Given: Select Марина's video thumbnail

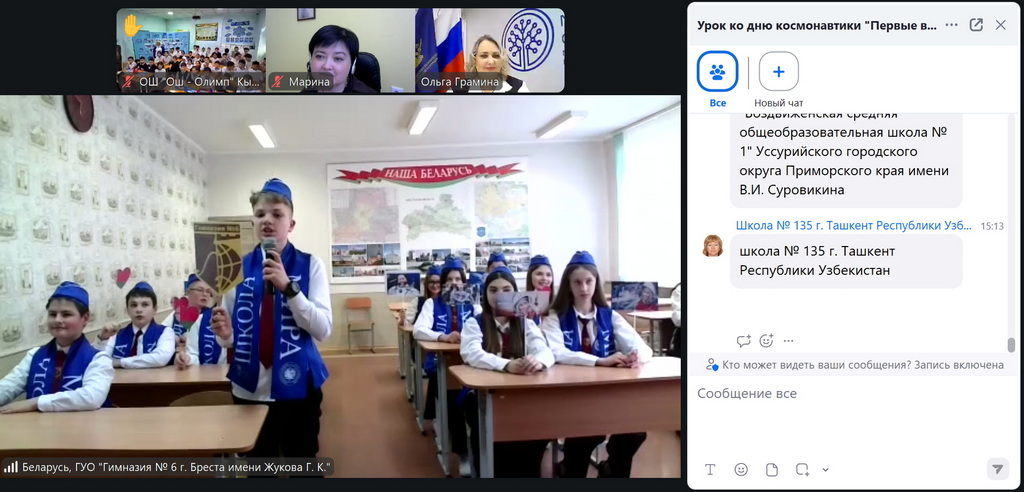Looking at the screenshot, I should click(x=339, y=51).
